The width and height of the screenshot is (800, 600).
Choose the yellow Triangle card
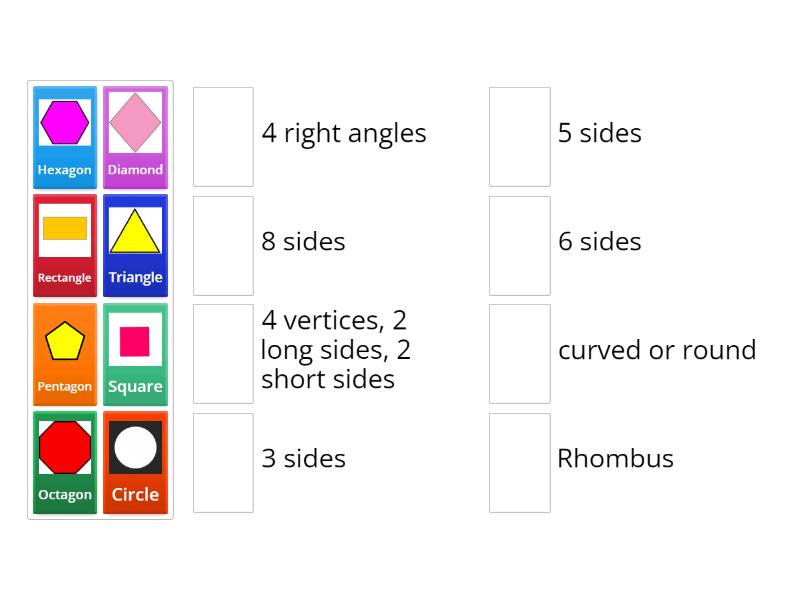pyautogui.click(x=135, y=244)
